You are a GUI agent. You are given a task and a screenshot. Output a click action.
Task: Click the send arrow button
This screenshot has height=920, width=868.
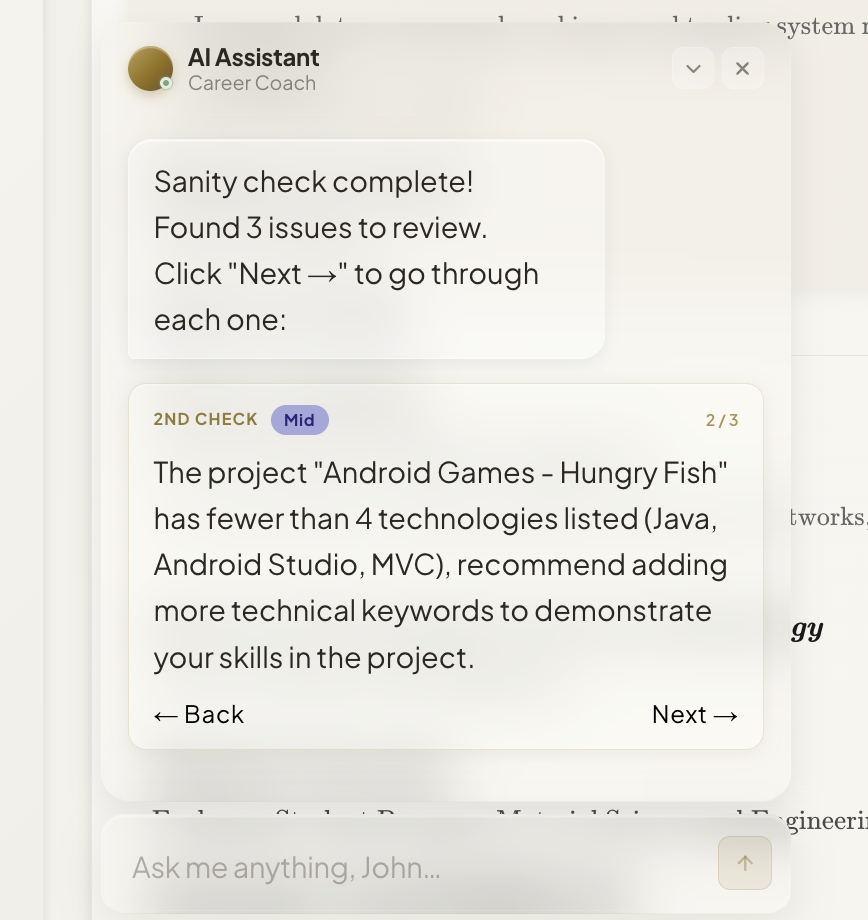click(x=745, y=863)
